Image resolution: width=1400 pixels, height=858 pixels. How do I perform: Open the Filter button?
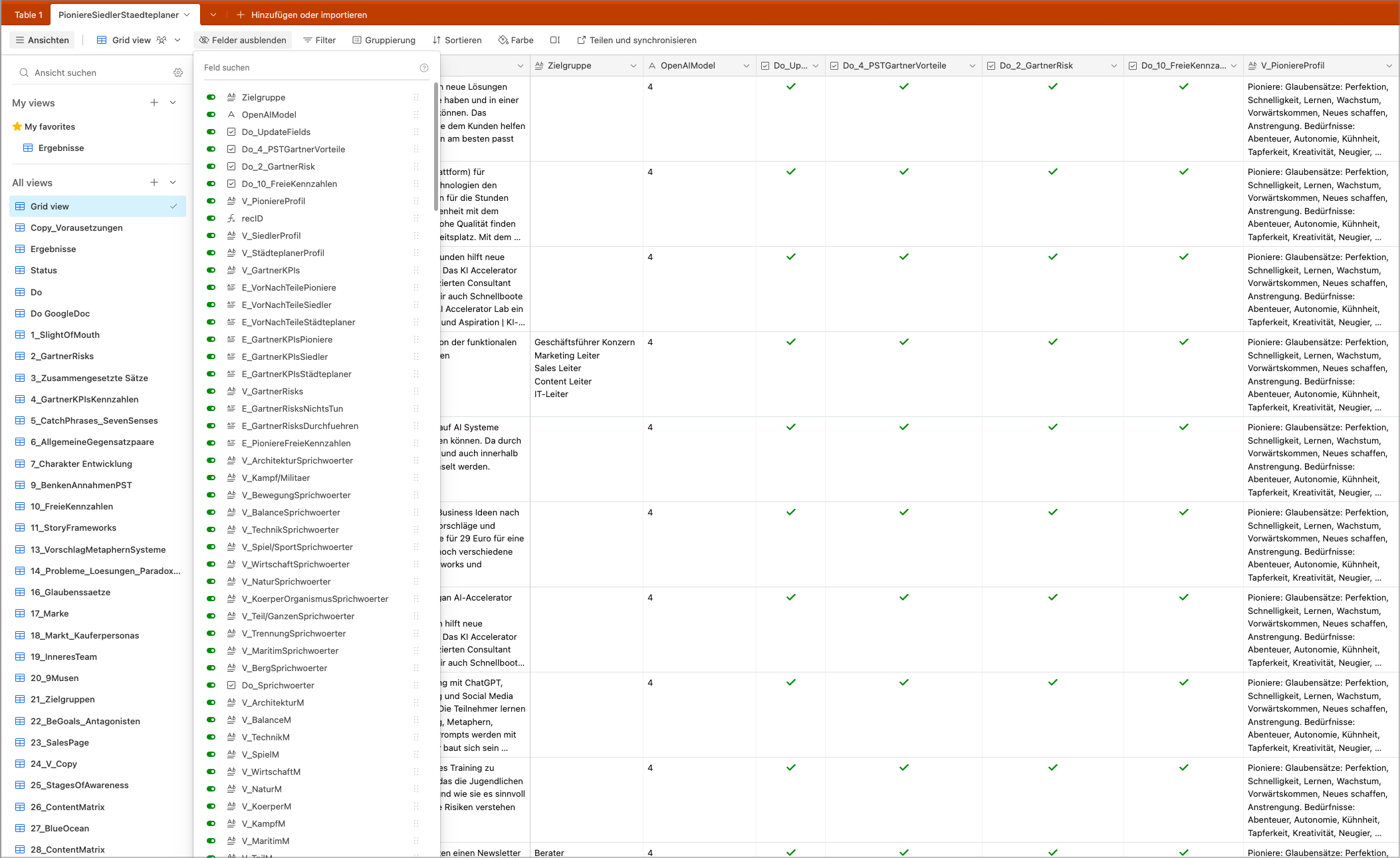[319, 40]
